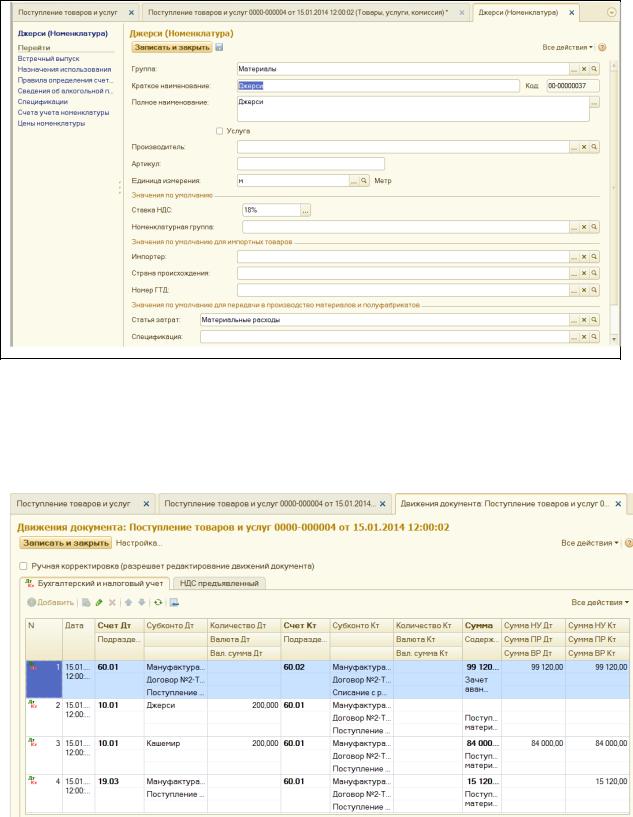
Task: Open Номенклатурная группа magnifier lookup
Action: [x=594, y=227]
